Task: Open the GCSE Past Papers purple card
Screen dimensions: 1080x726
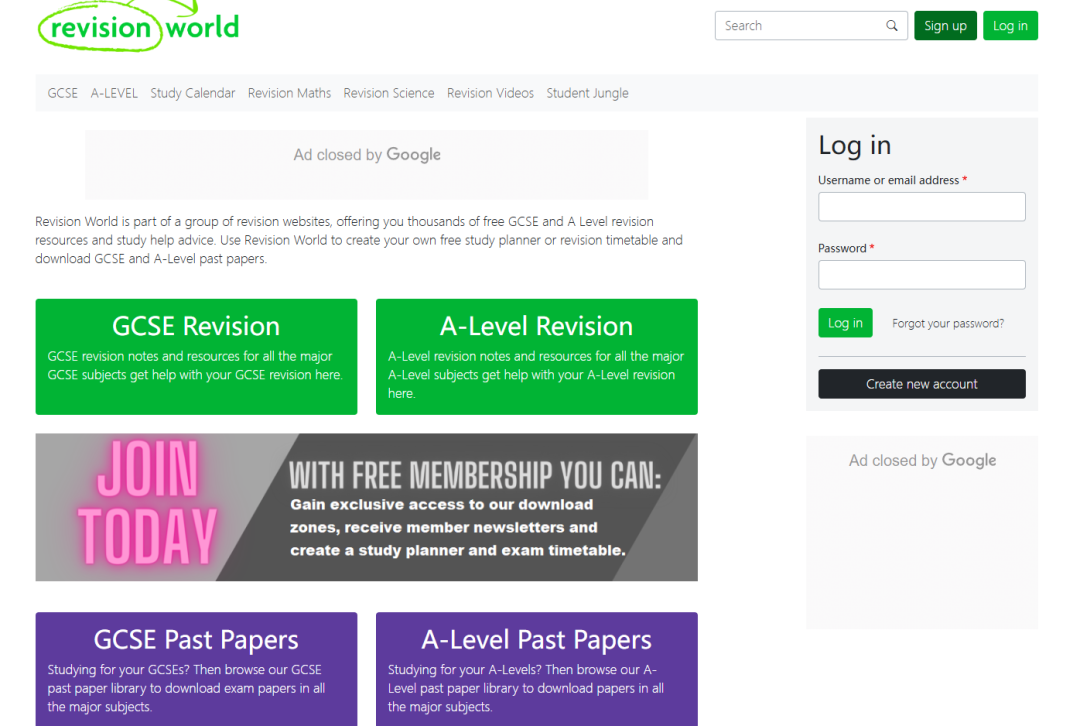Action: pyautogui.click(x=196, y=669)
